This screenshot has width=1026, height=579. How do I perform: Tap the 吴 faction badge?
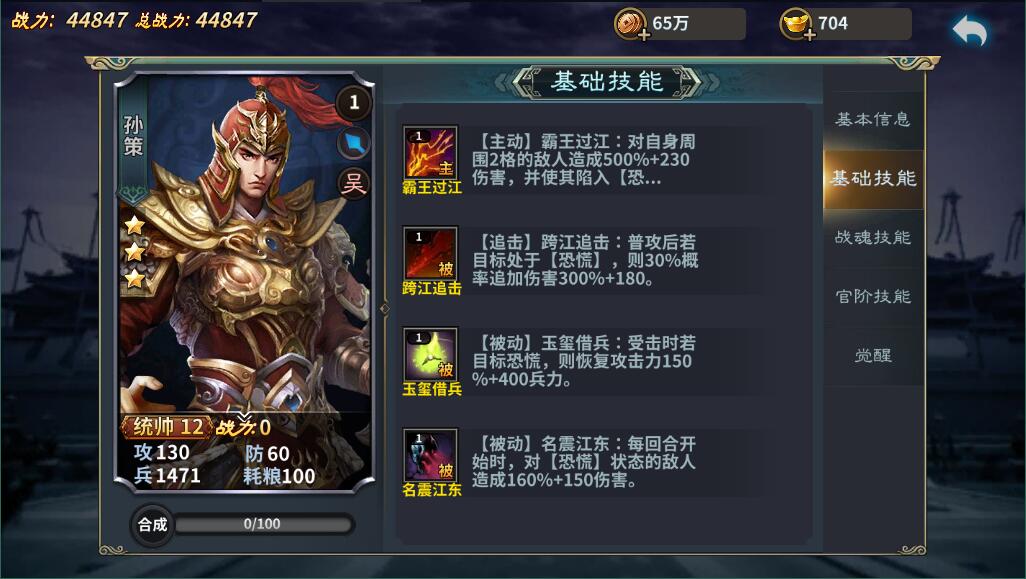pos(354,184)
